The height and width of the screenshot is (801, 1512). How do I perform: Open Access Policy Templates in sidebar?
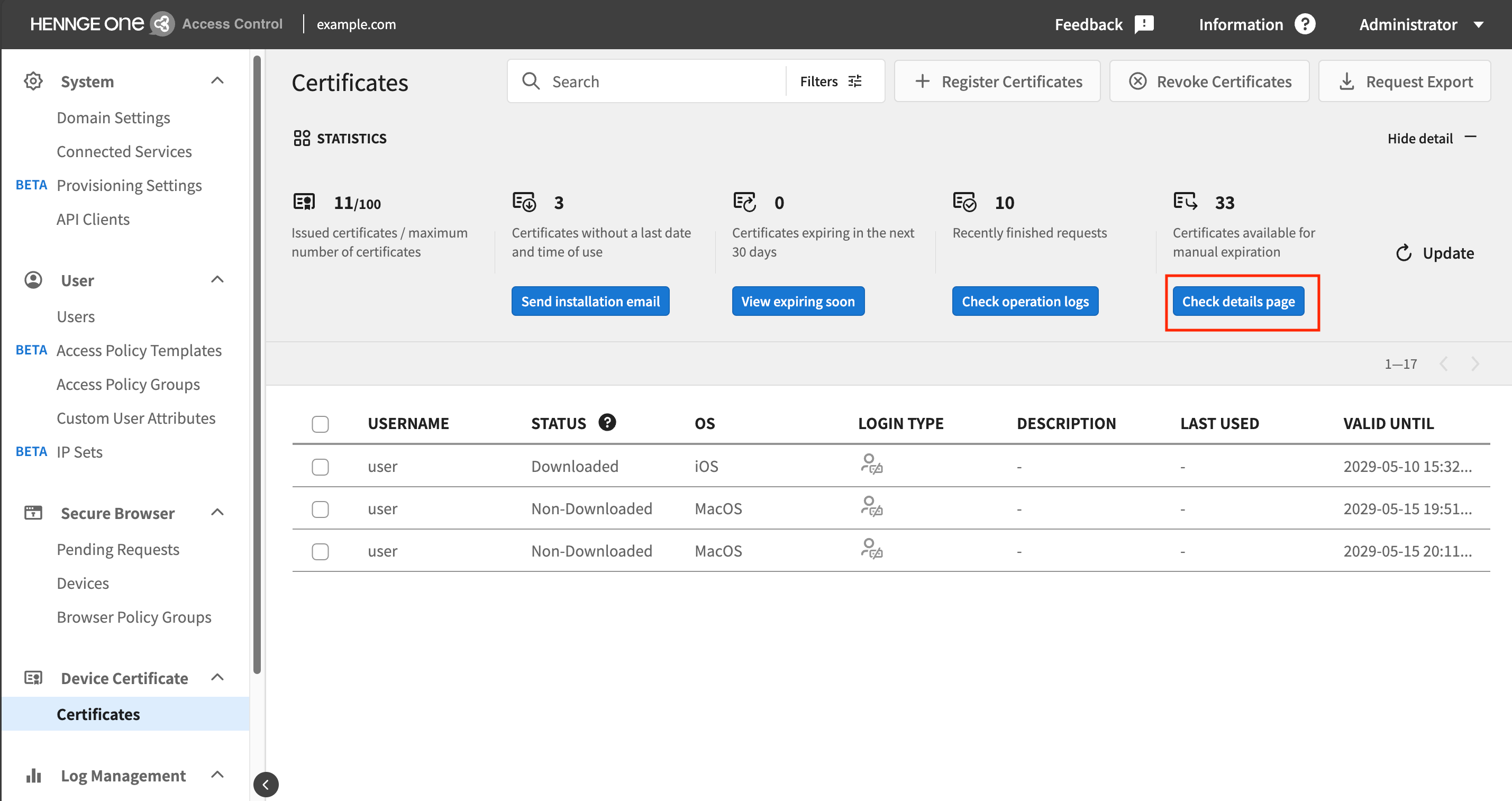(x=139, y=350)
